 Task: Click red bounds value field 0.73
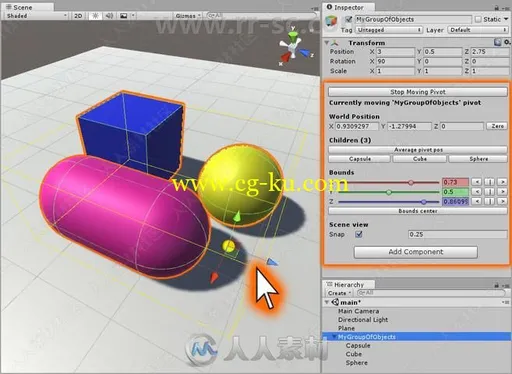[x=455, y=182]
